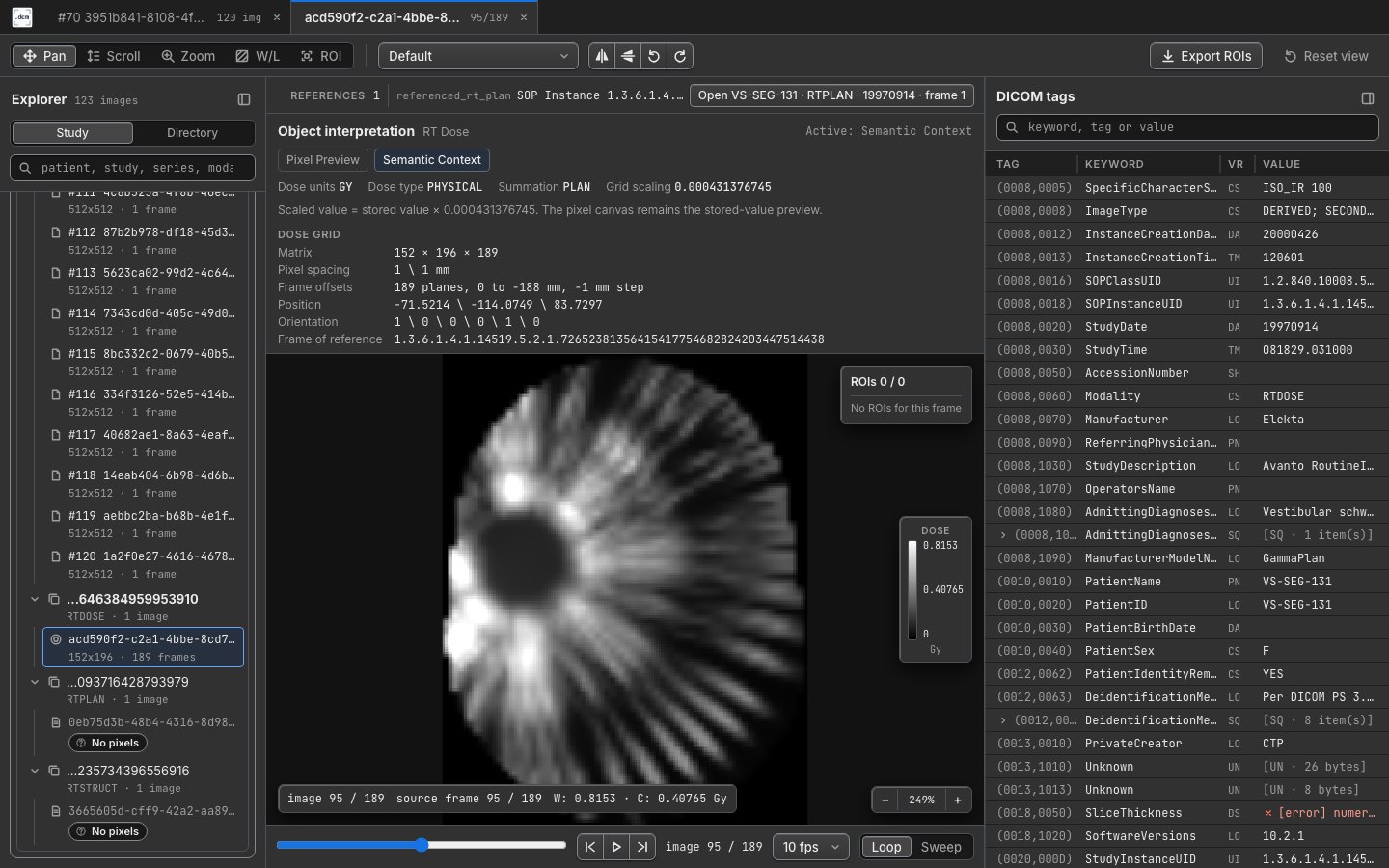The image size is (1389, 868).
Task: Click Reset view button
Action: (1326, 56)
